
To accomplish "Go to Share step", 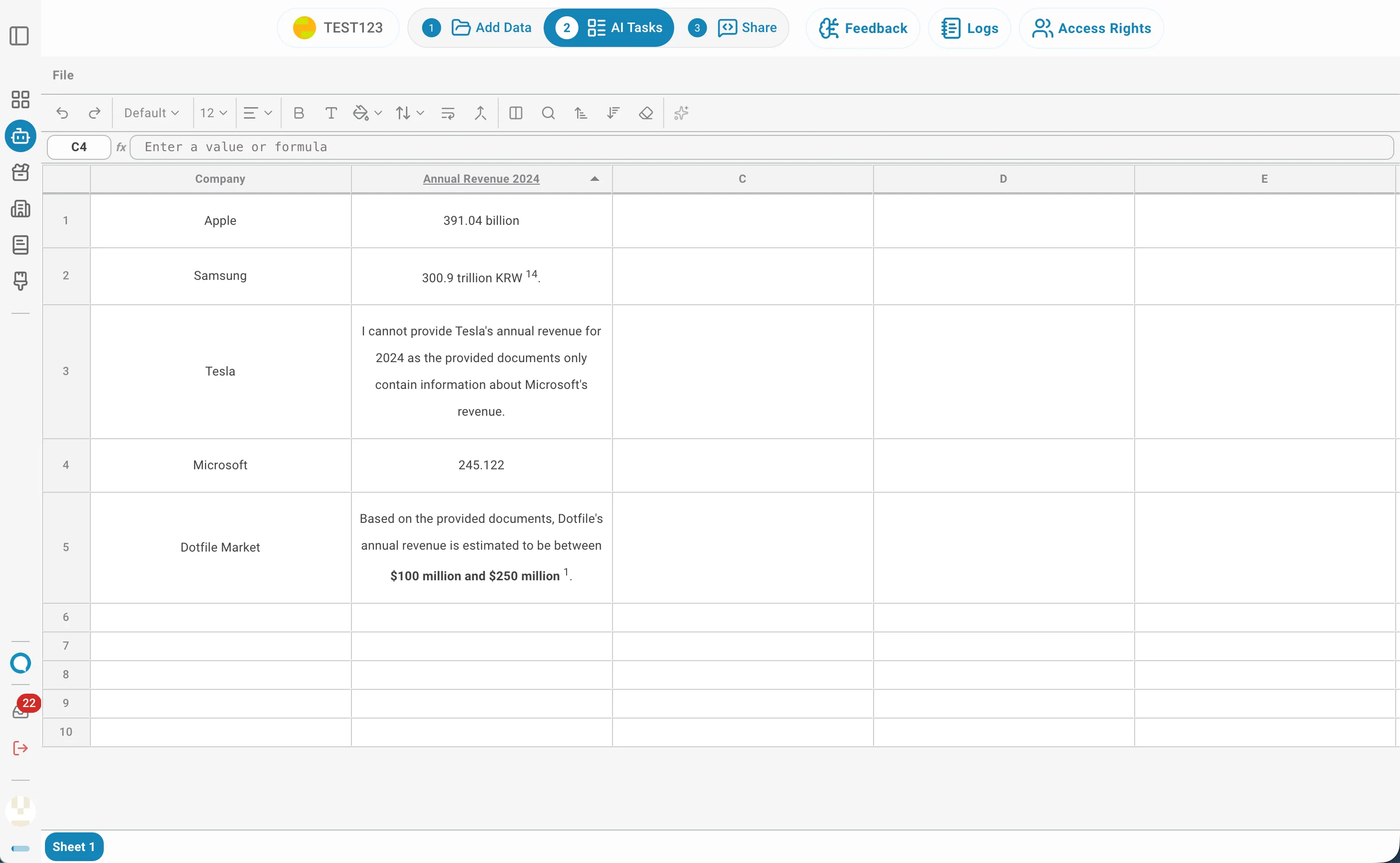I will (x=733, y=27).
